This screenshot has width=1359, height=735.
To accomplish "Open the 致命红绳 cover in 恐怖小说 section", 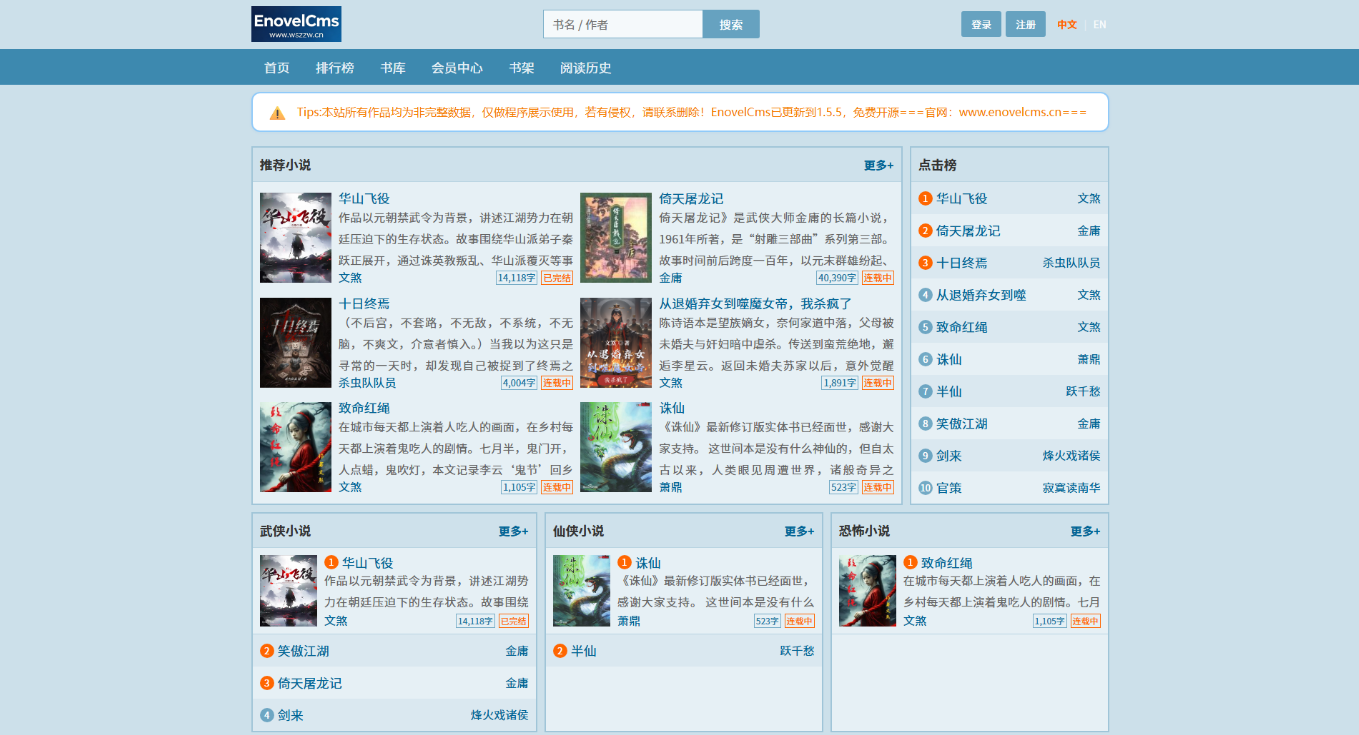I will coord(868,591).
